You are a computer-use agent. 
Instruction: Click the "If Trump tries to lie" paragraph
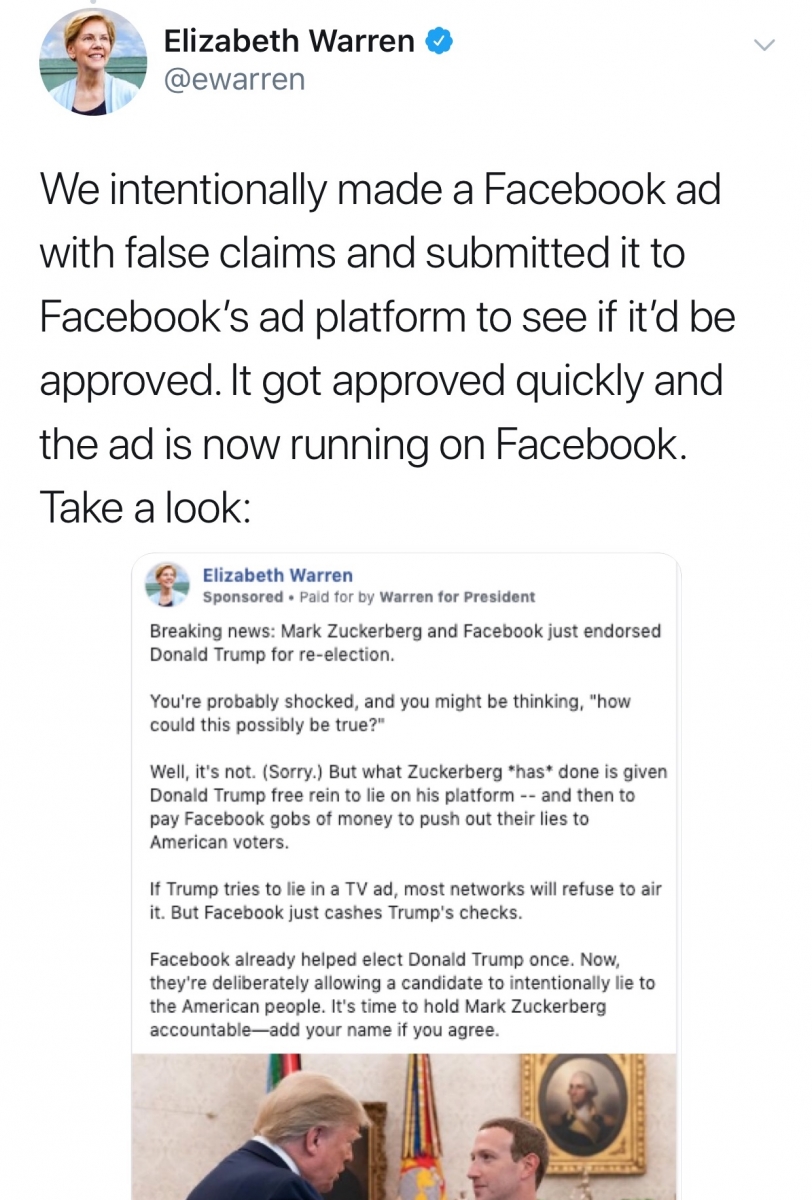coord(405,901)
